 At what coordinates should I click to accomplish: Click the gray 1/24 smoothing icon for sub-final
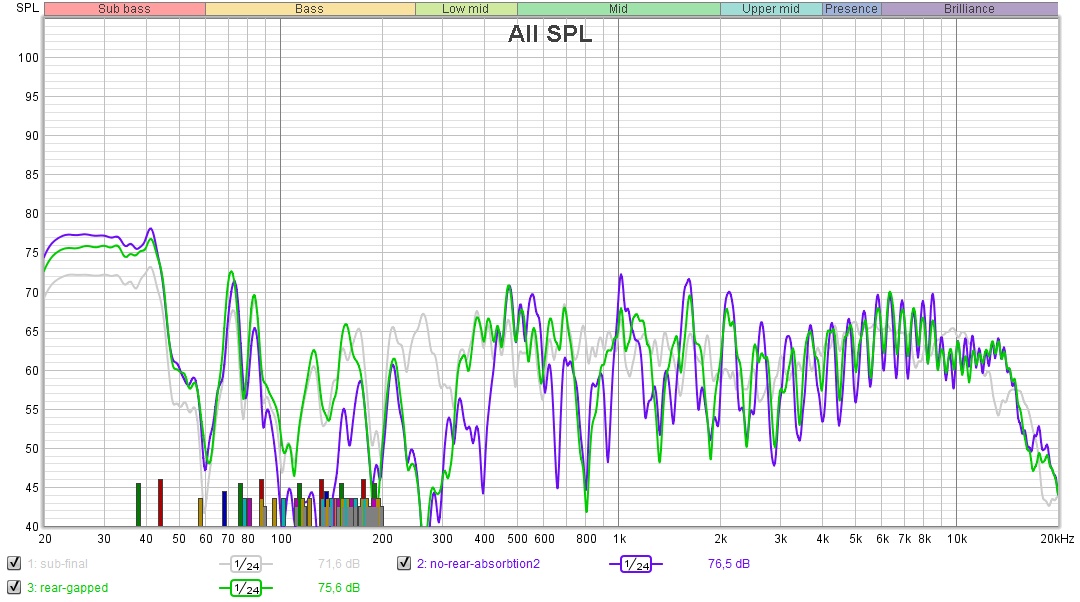245,564
